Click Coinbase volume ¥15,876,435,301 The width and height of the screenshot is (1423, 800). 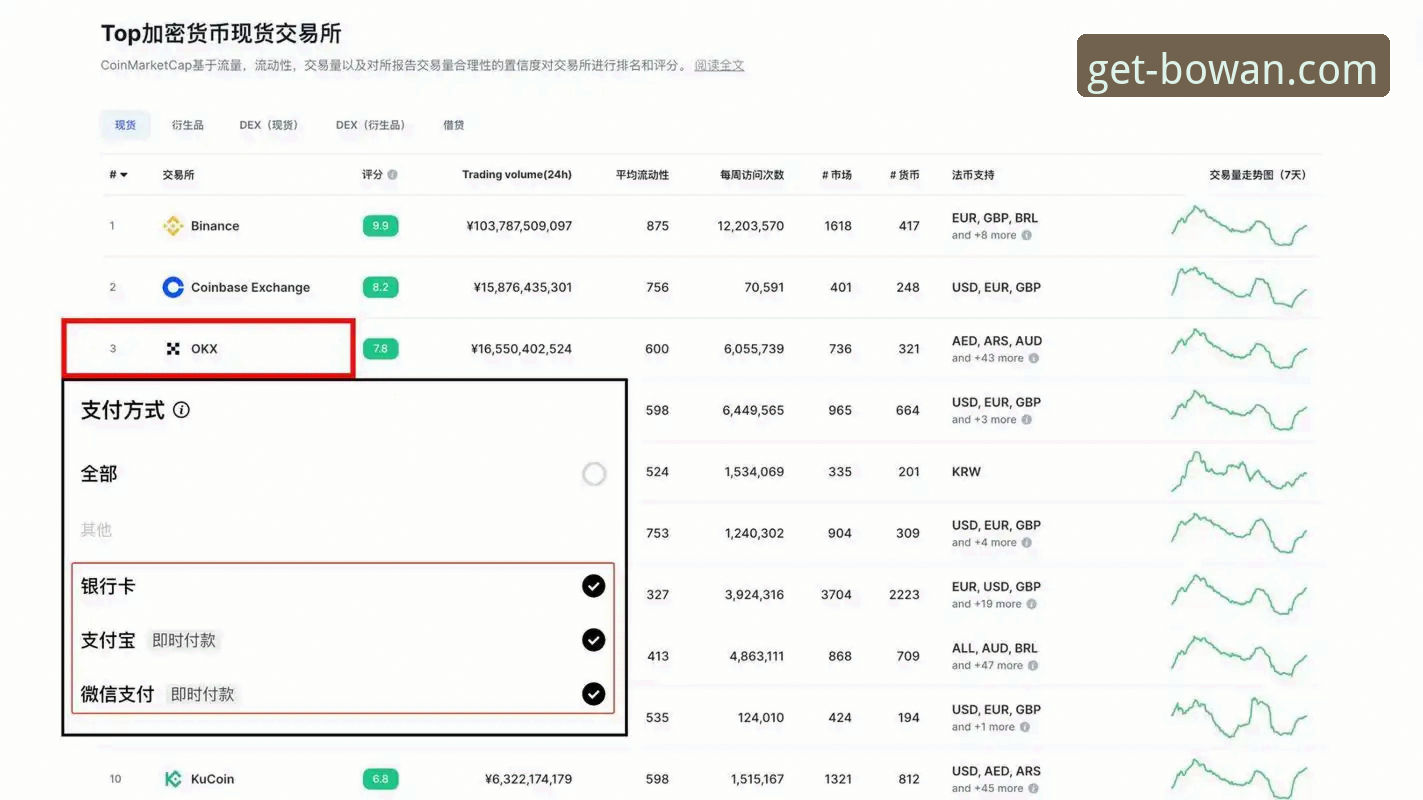(523, 287)
